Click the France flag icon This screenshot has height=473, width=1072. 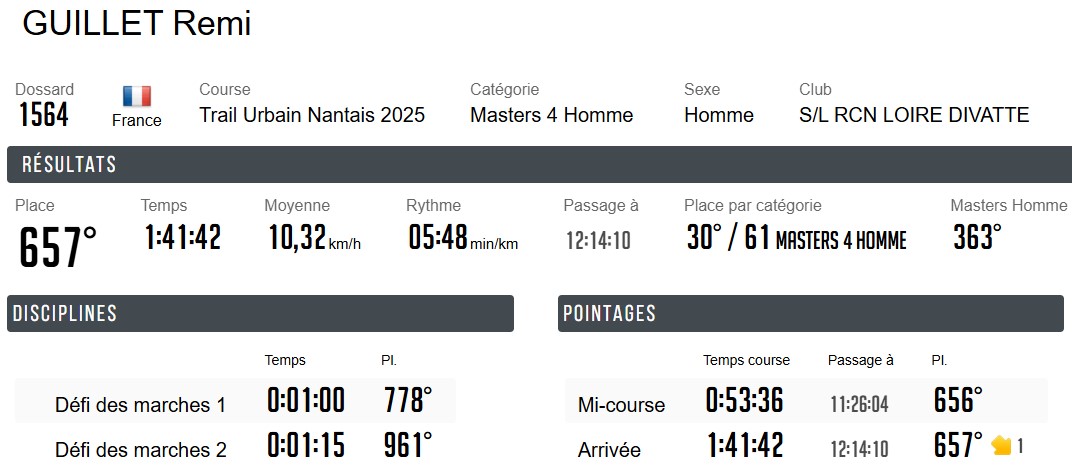(x=137, y=96)
